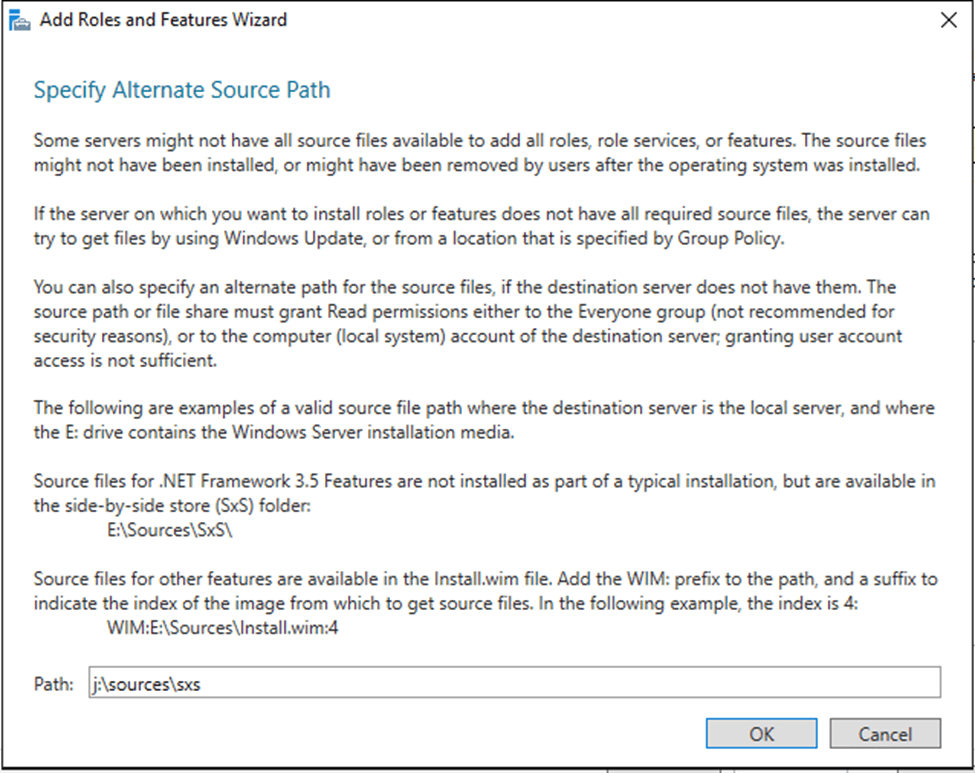Viewport: 975px width, 773px height.
Task: Click the "j:\sources\sxs" text in Path field
Action: point(146,685)
